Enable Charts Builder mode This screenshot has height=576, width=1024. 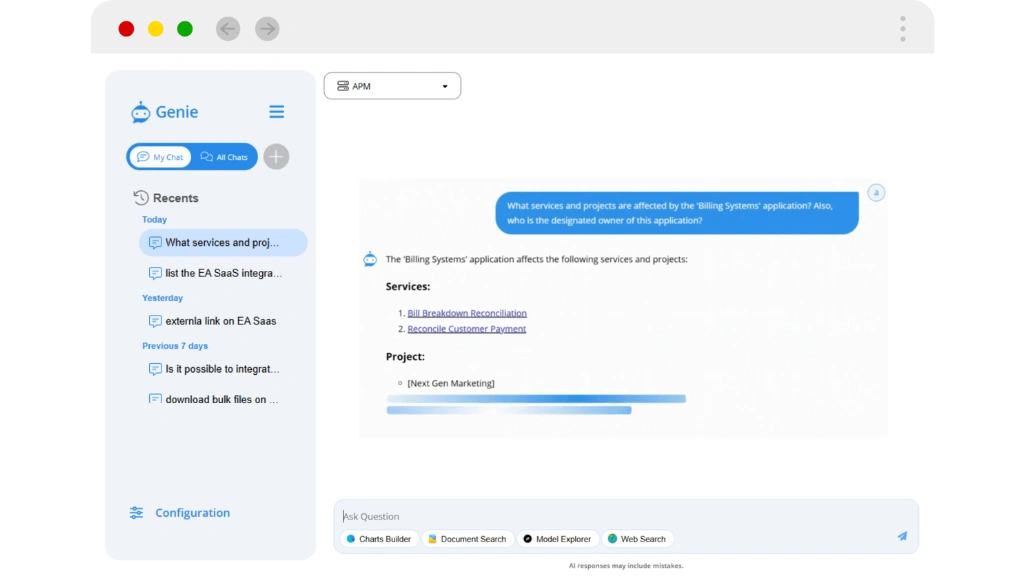click(x=378, y=539)
